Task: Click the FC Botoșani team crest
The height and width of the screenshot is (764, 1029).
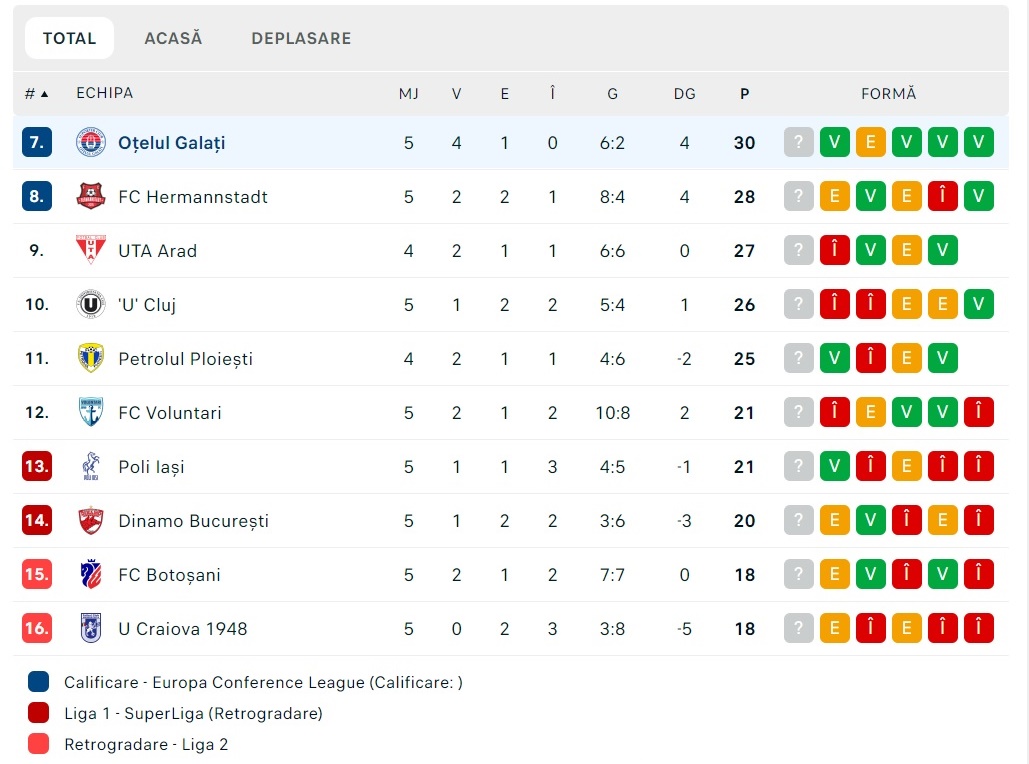Action: (x=91, y=574)
